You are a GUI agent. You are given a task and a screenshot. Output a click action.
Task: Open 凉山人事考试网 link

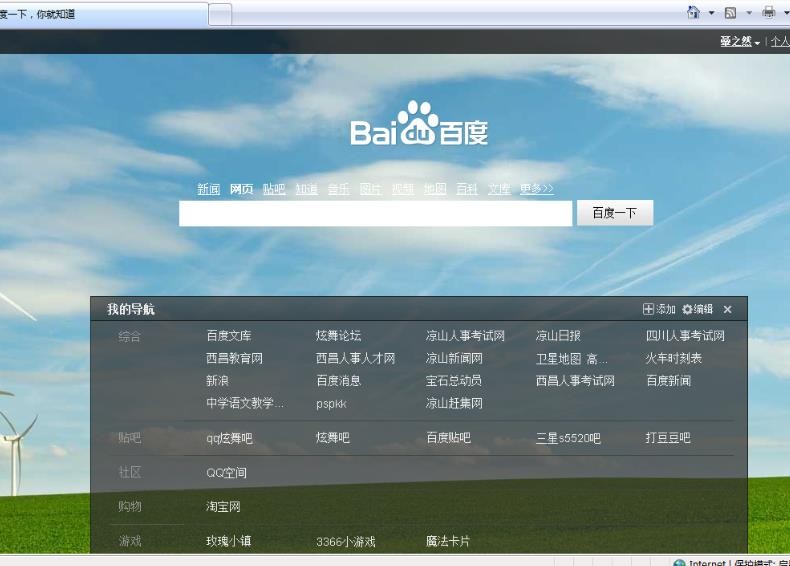(x=465, y=336)
